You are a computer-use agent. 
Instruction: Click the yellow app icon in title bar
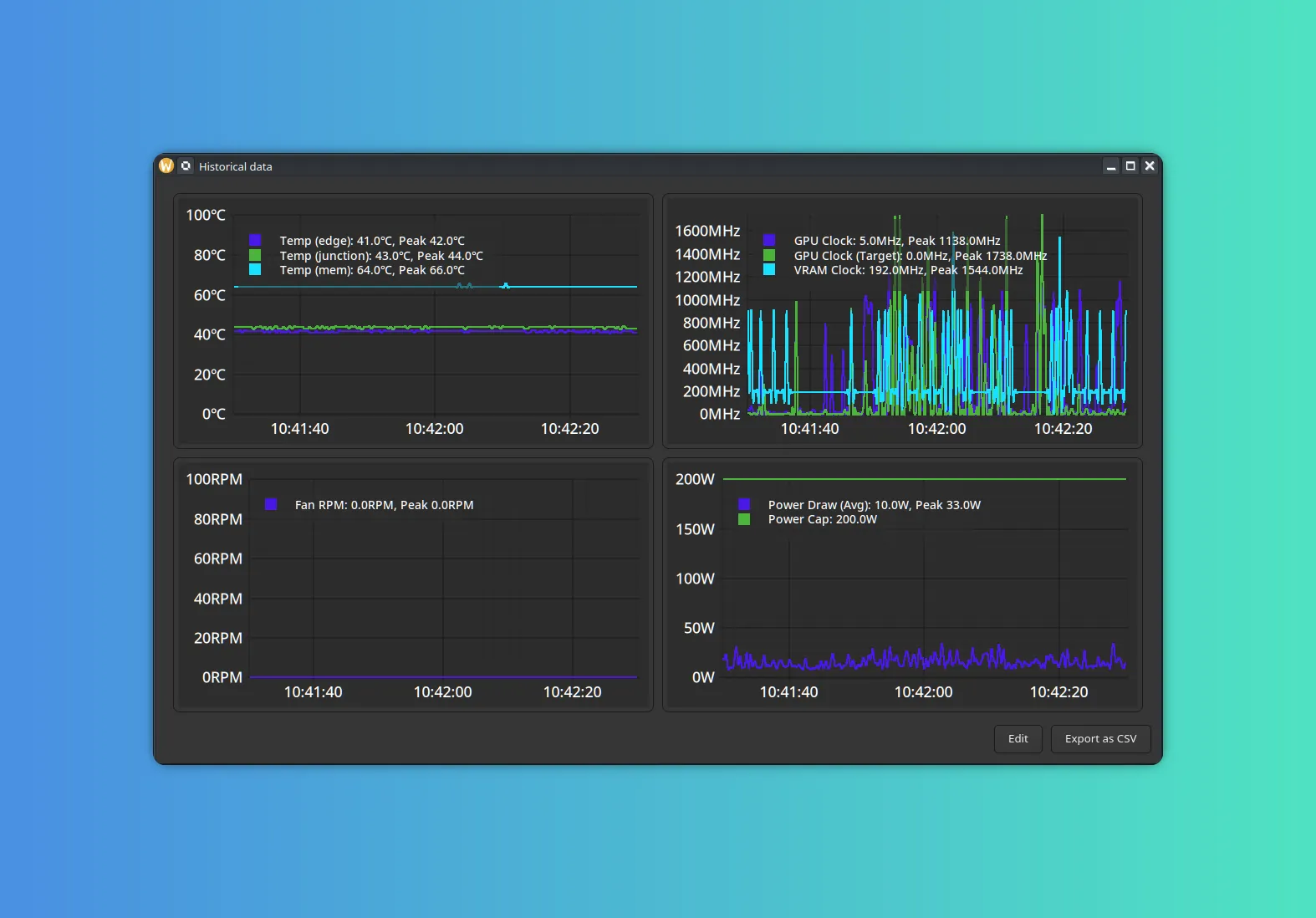tap(166, 166)
